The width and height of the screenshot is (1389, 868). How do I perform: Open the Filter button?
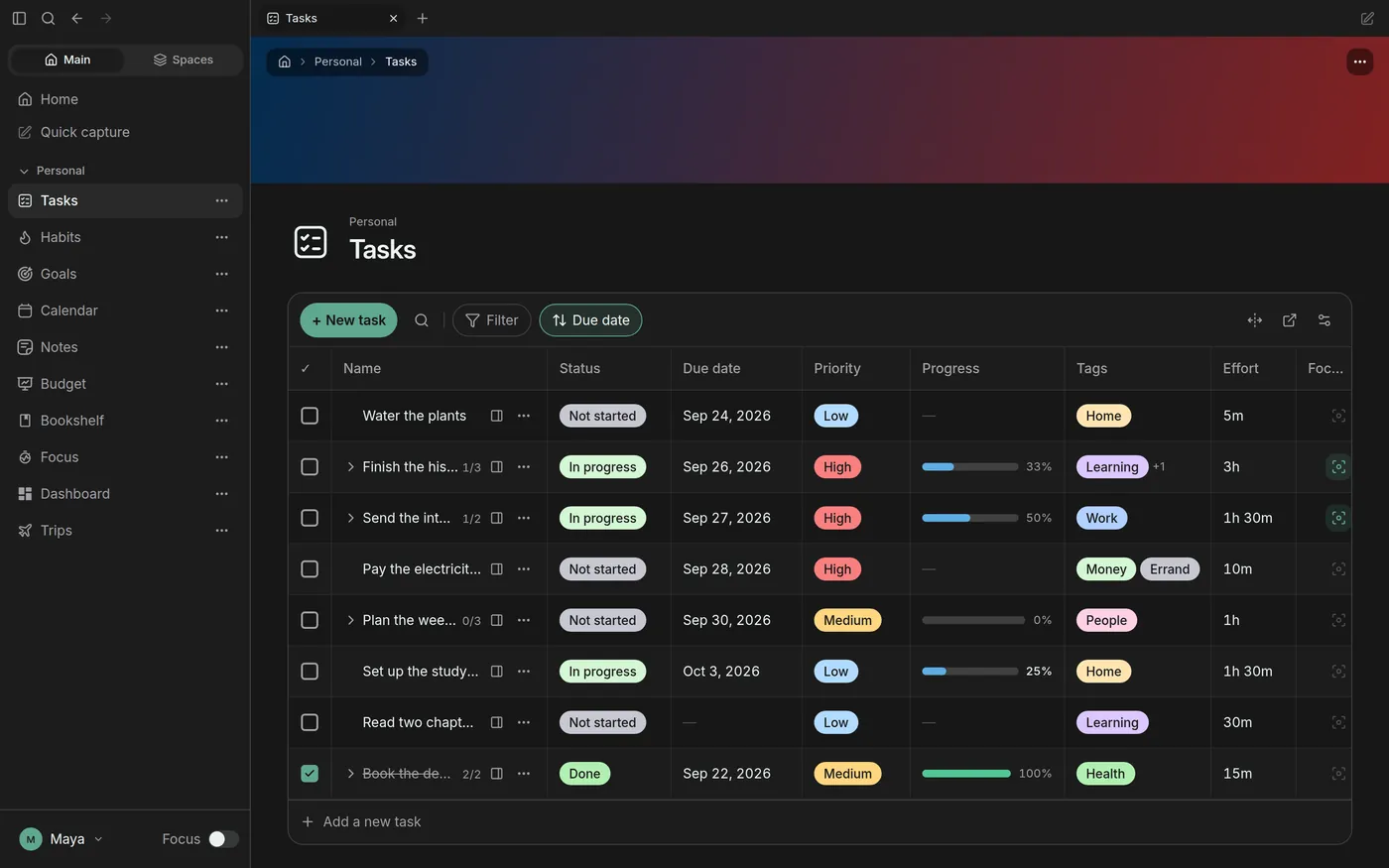492,320
